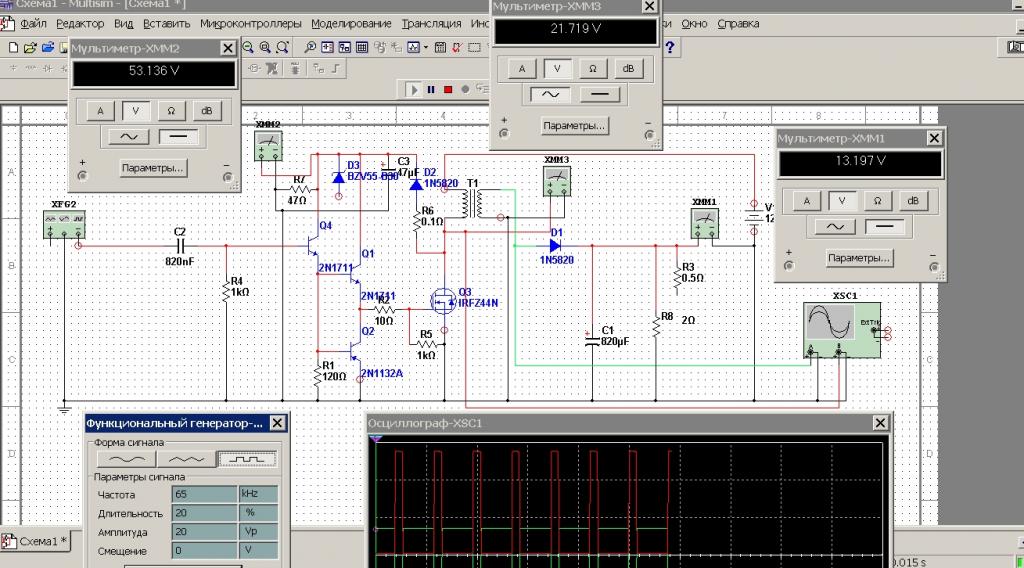The height and width of the screenshot is (568, 1024).
Task: Switch to the Схема1 sheet tab
Action: click(36, 541)
